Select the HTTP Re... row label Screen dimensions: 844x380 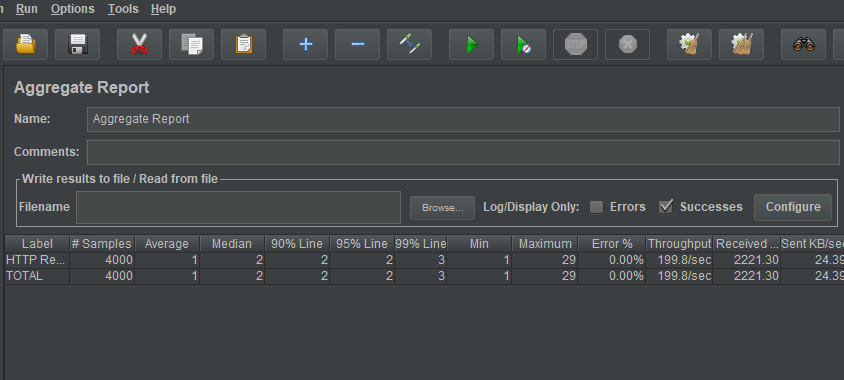click(37, 260)
